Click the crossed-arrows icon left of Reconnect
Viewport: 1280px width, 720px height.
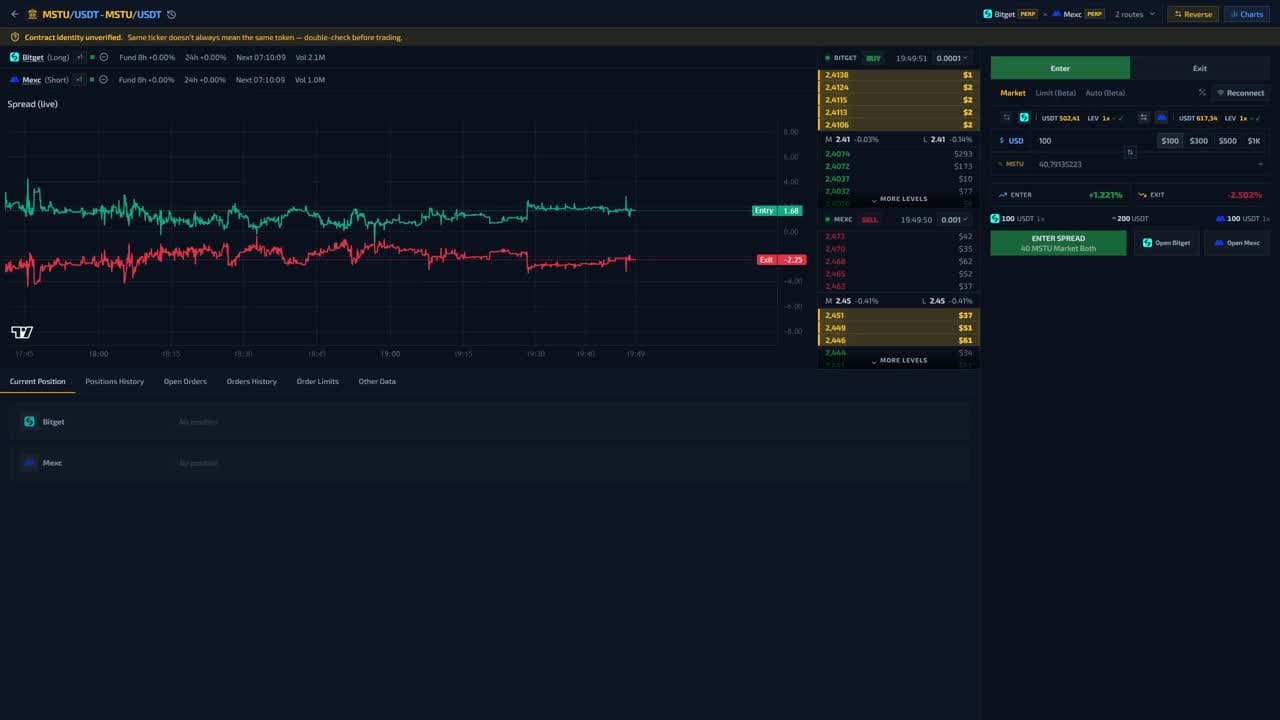point(1202,93)
